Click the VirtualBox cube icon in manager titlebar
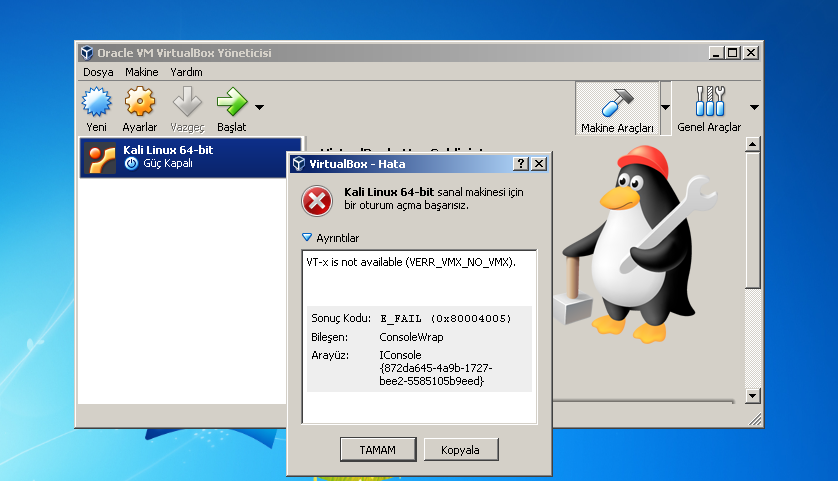 click(87, 53)
